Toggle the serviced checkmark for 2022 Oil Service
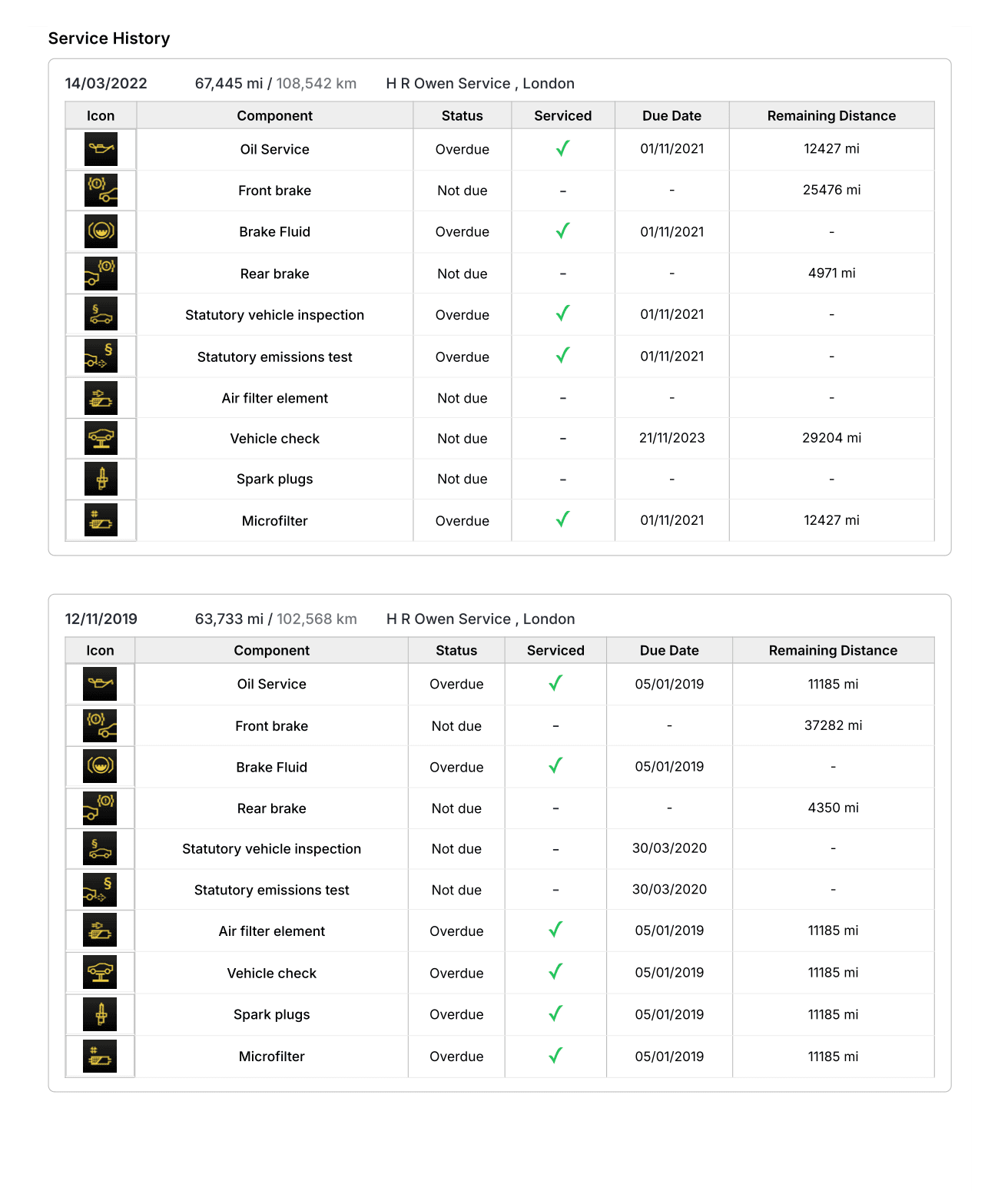The height and width of the screenshot is (1191, 1008). coord(562,149)
